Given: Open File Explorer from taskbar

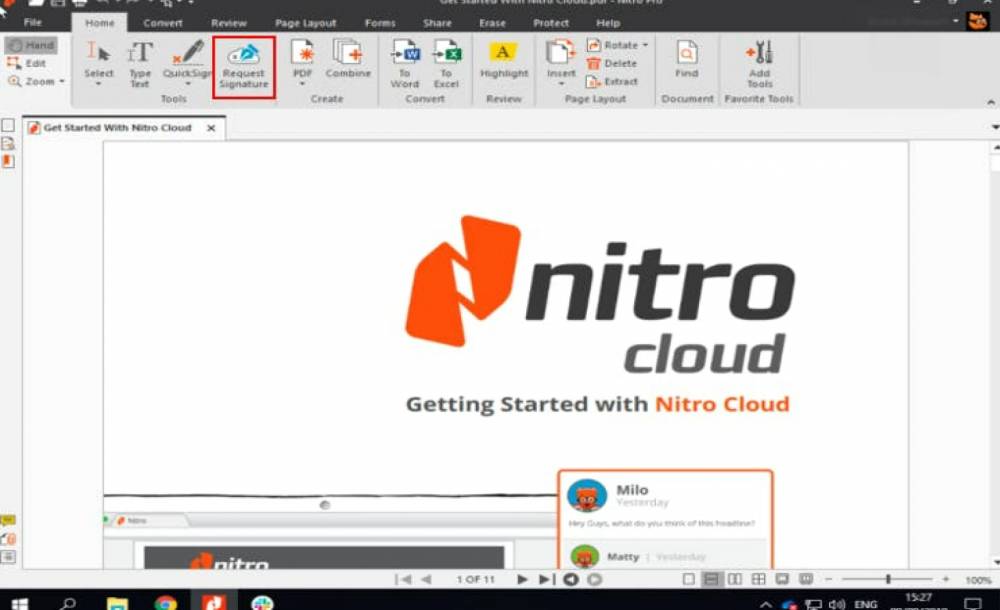Looking at the screenshot, I should (117, 603).
